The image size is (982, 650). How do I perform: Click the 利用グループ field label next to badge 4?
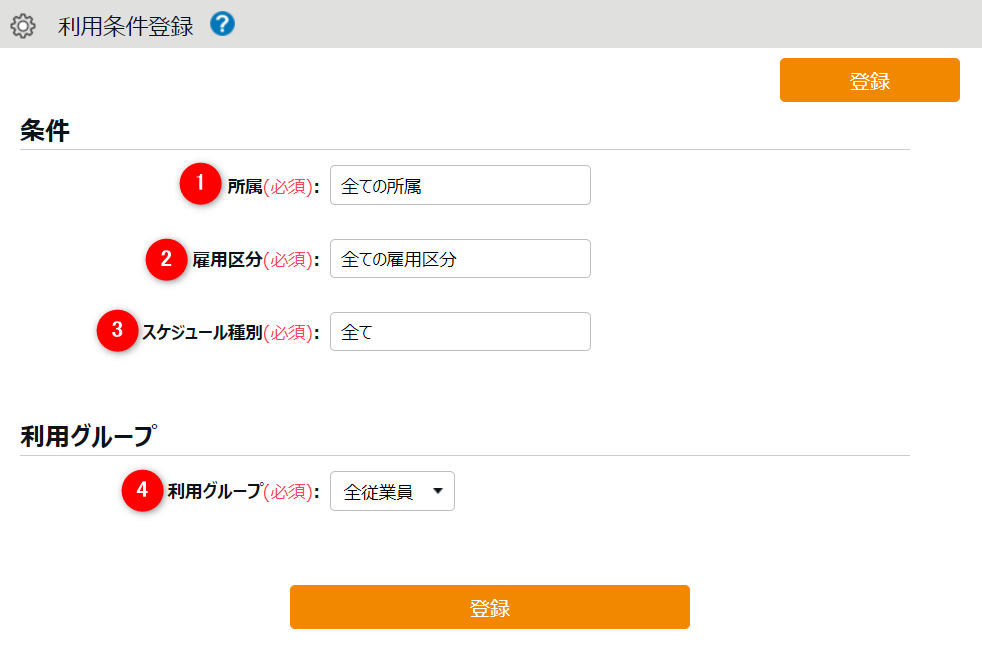[215, 491]
